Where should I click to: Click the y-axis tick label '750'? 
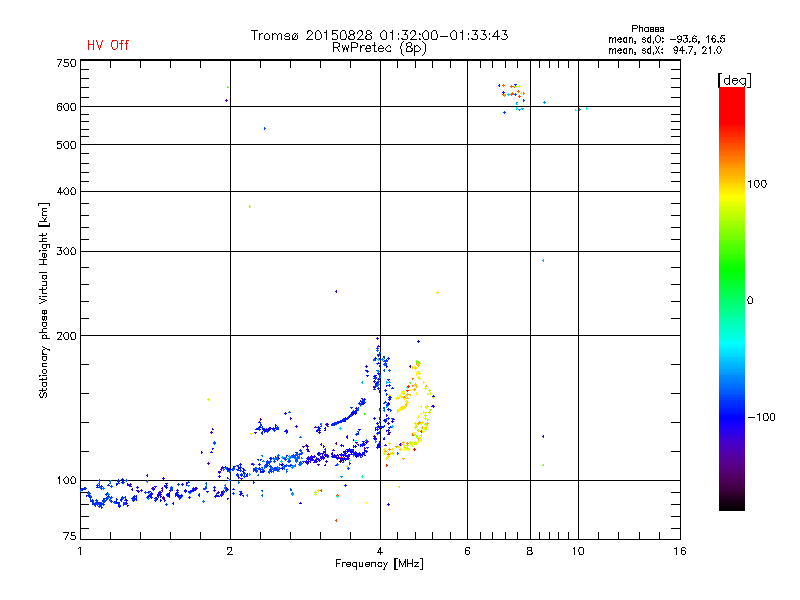pyautogui.click(x=66, y=63)
